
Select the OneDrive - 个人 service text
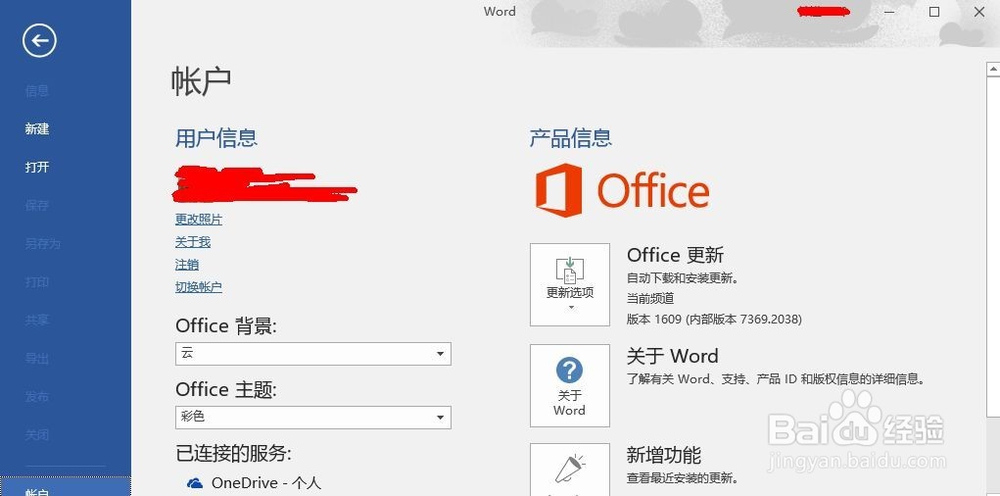(266, 483)
